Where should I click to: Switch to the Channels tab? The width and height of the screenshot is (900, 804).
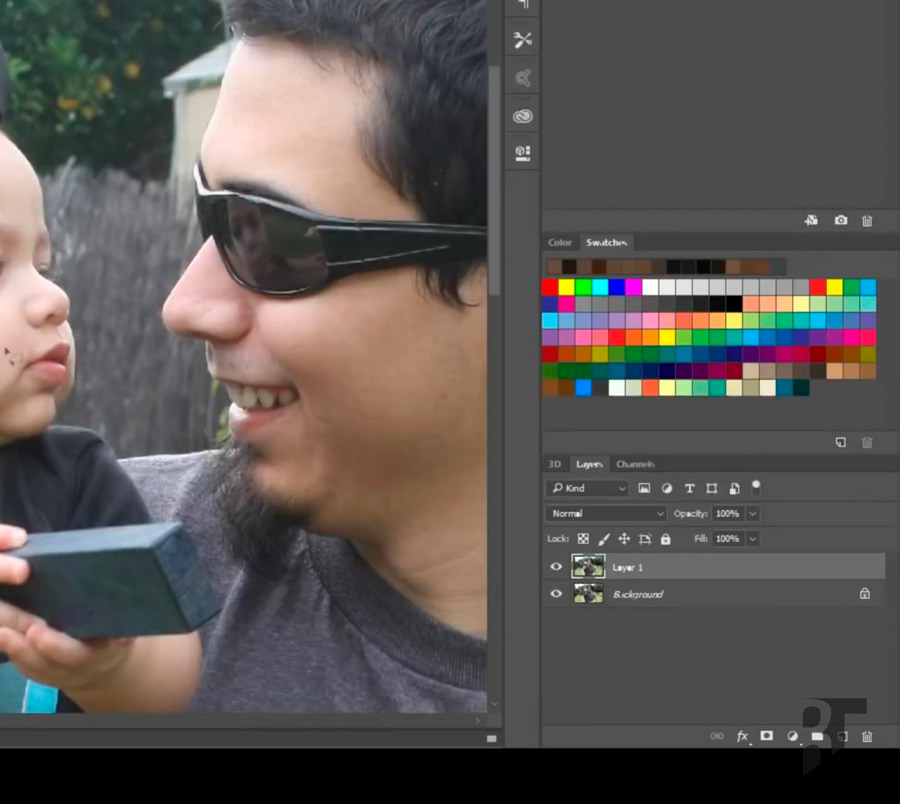[635, 464]
